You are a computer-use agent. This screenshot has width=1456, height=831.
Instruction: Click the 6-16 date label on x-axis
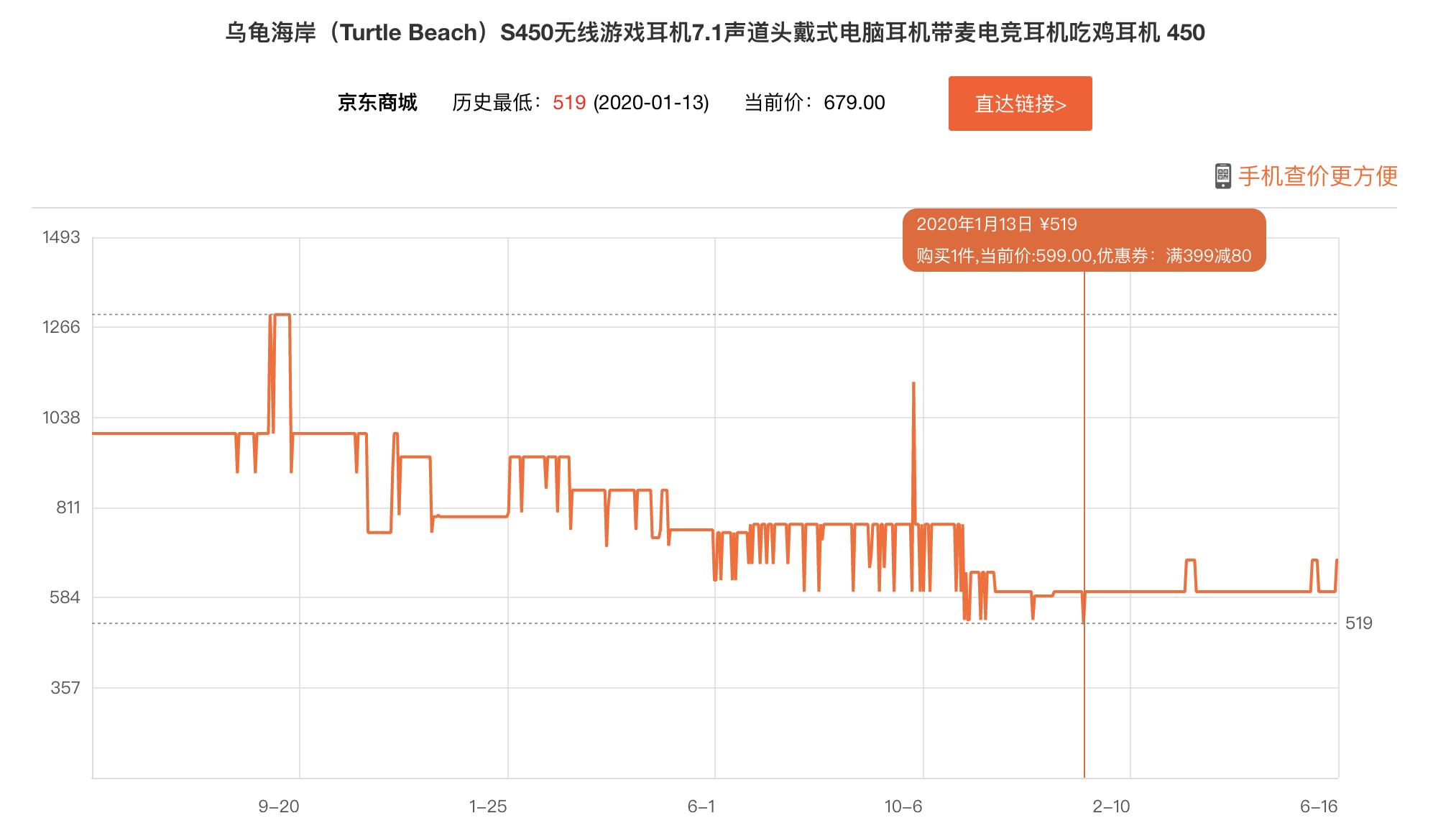[1319, 807]
